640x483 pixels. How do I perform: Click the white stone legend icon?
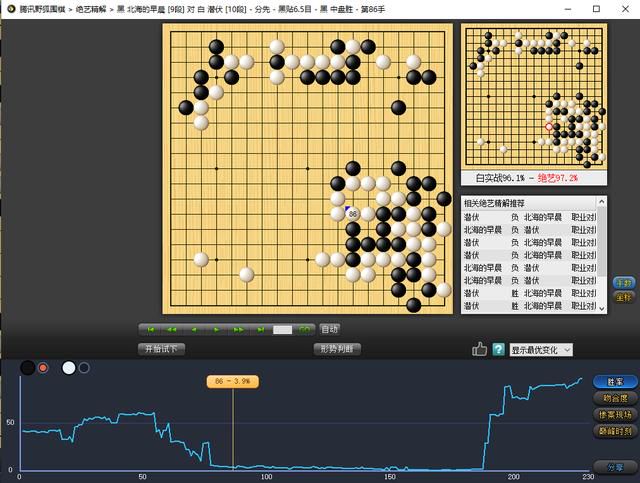click(69, 368)
